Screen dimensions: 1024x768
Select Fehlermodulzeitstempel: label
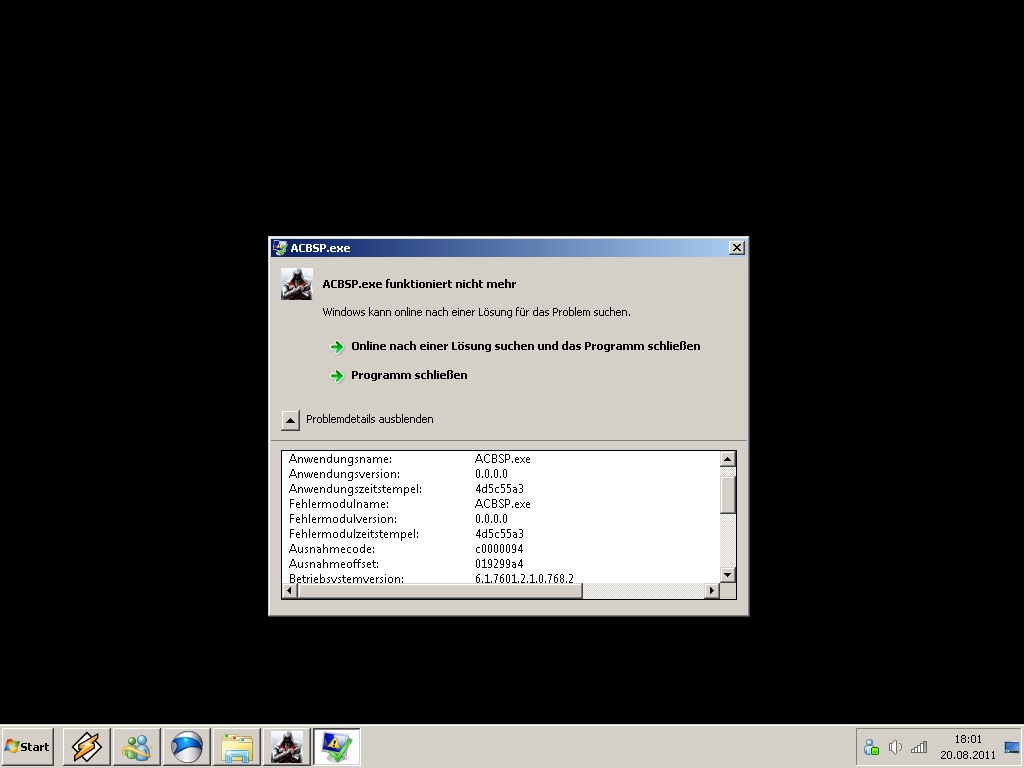(354, 534)
